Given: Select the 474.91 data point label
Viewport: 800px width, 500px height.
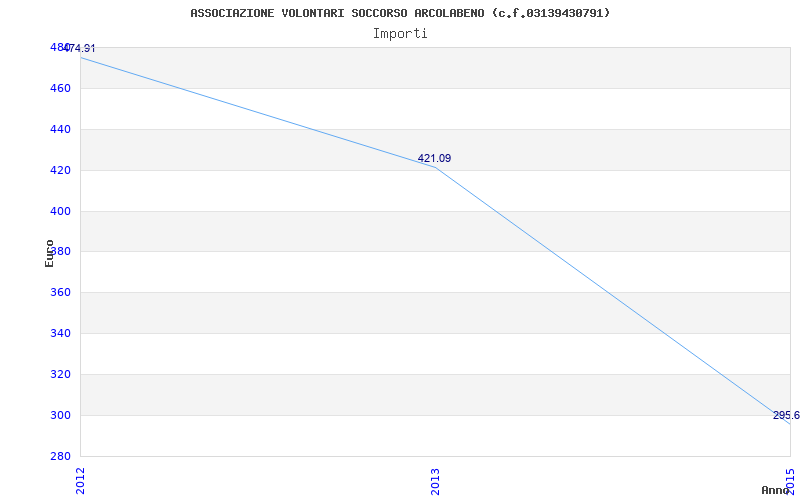Looking at the screenshot, I should pos(79,48).
